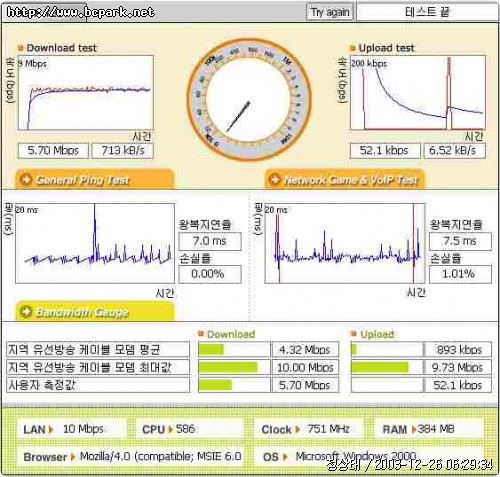The height and width of the screenshot is (477, 500).
Task: Click the orange bullet beside Upload test
Action: click(x=353, y=48)
